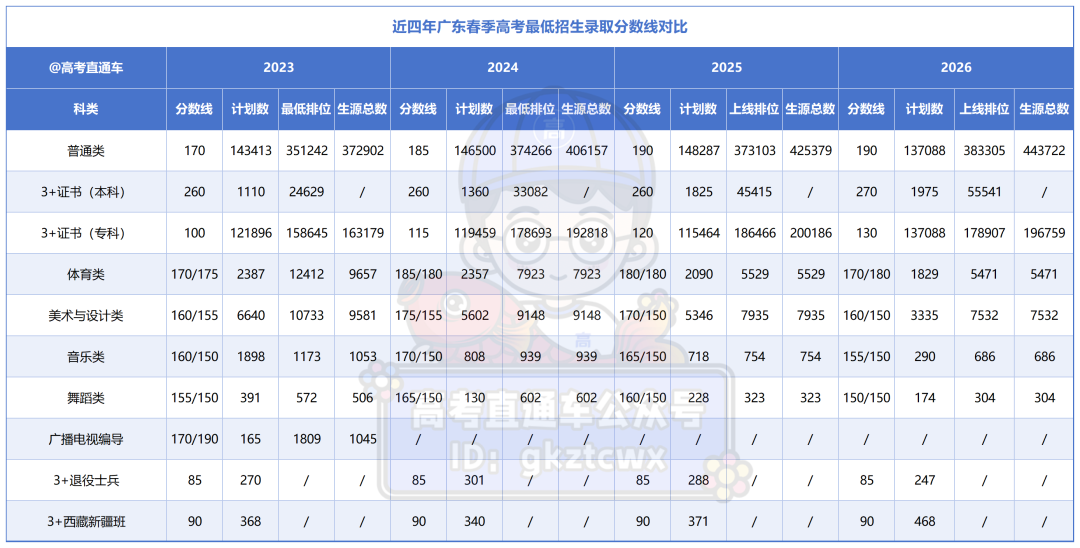Click the 科类 column header
Image resolution: width=1080 pixels, height=548 pixels.
point(86,109)
